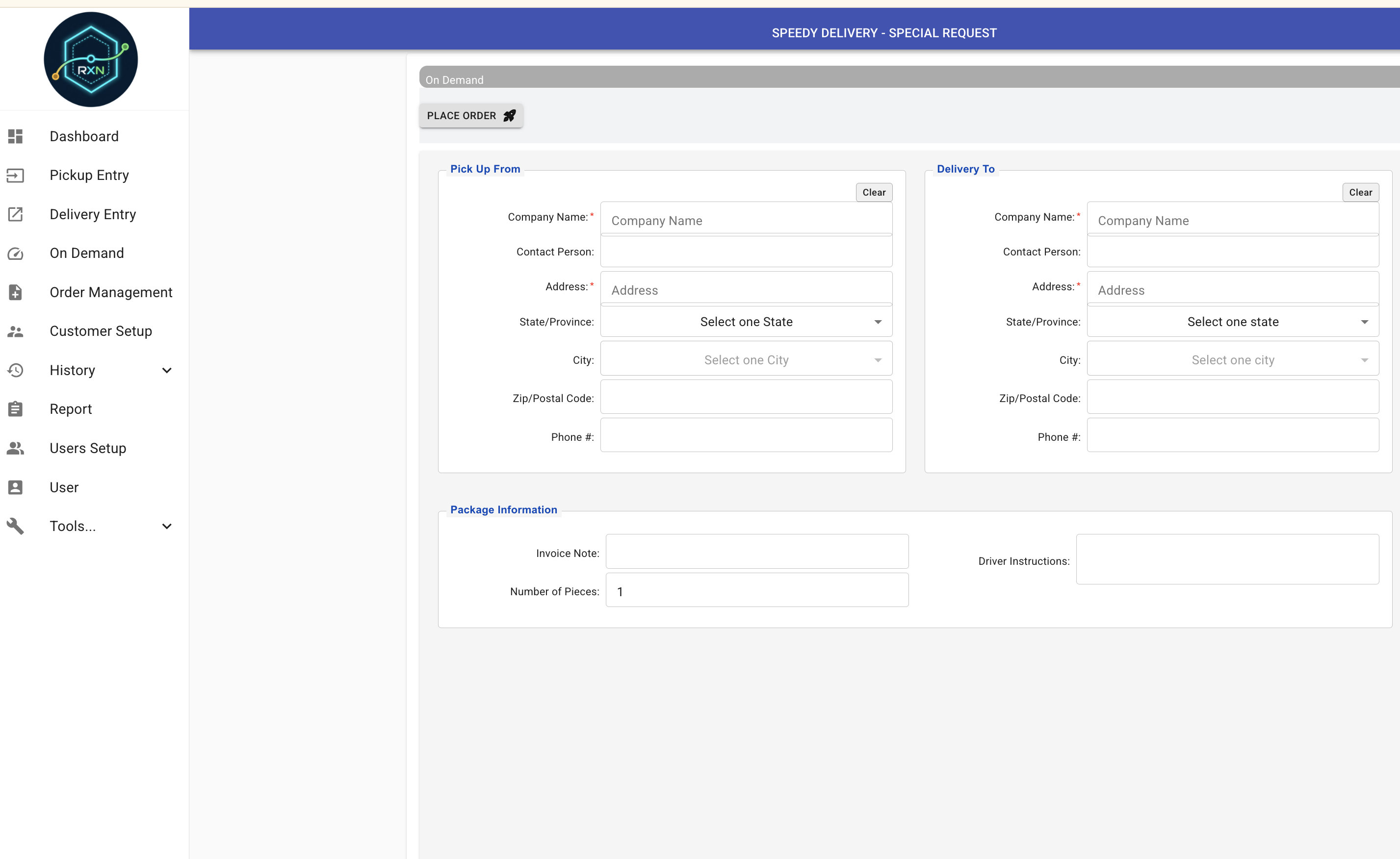The height and width of the screenshot is (859, 1400).
Task: Click the Pickup Entry arrow icon
Action: click(15, 176)
